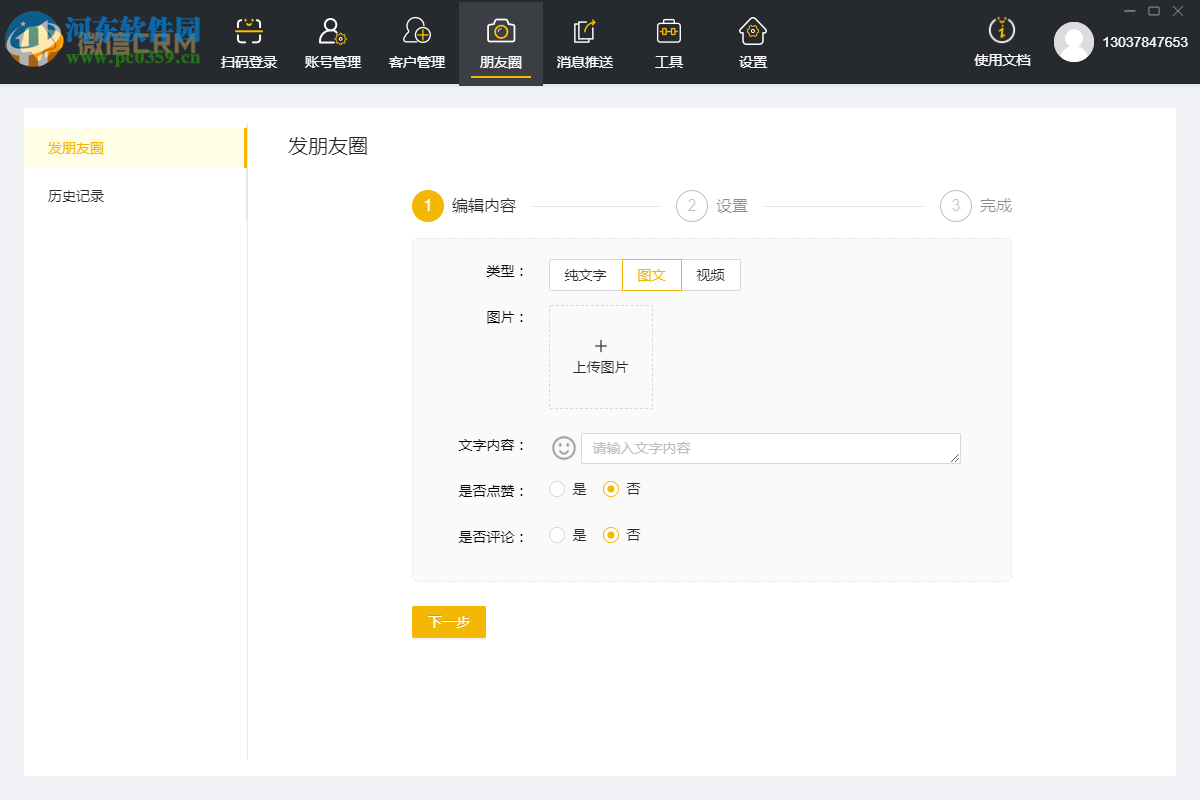Select 是 for 是否评论
Viewport: 1200px width, 800px height.
pyautogui.click(x=557, y=535)
